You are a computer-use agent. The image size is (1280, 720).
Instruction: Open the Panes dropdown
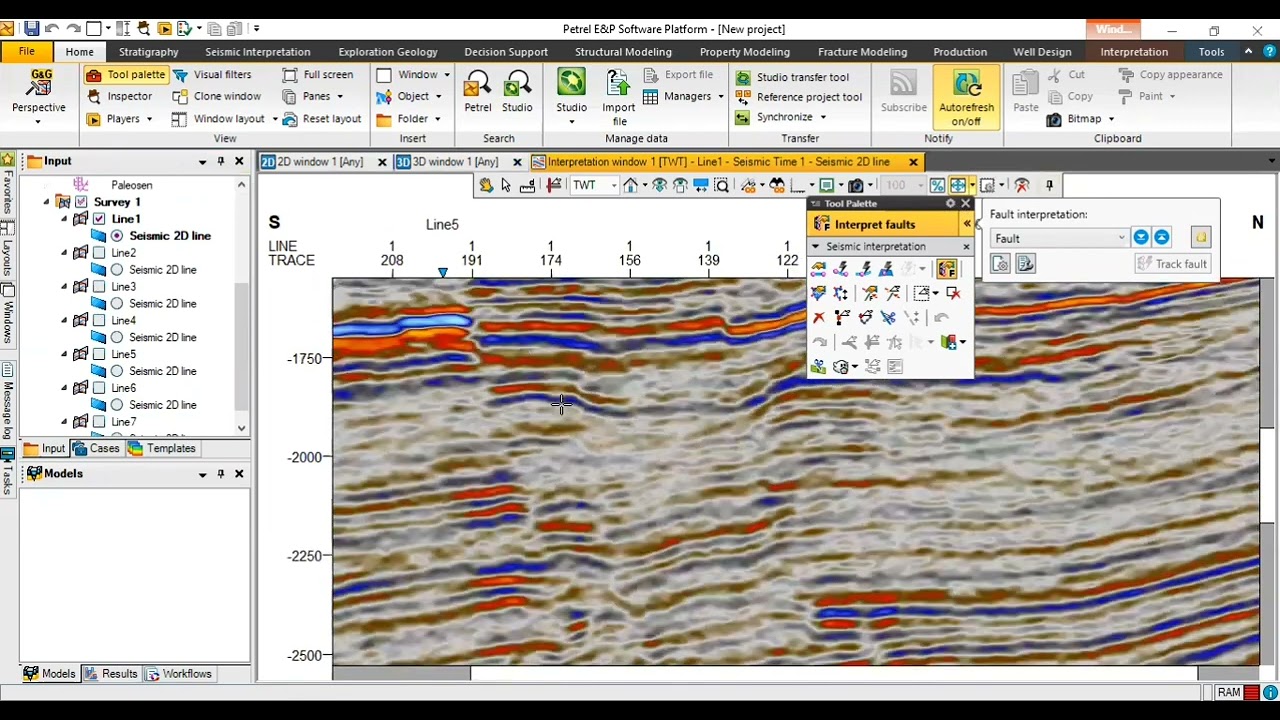pos(339,97)
